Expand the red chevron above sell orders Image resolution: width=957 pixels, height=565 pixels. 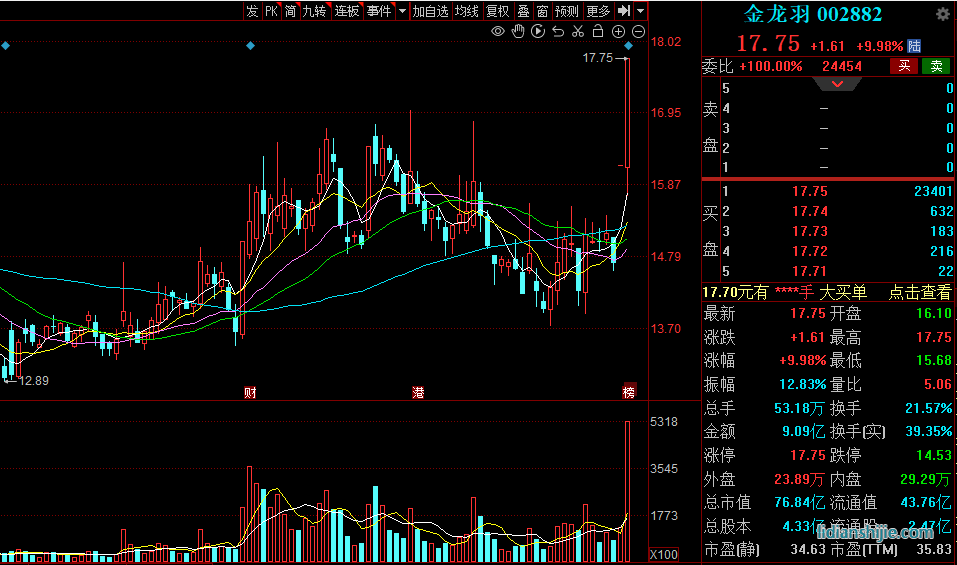coord(829,84)
